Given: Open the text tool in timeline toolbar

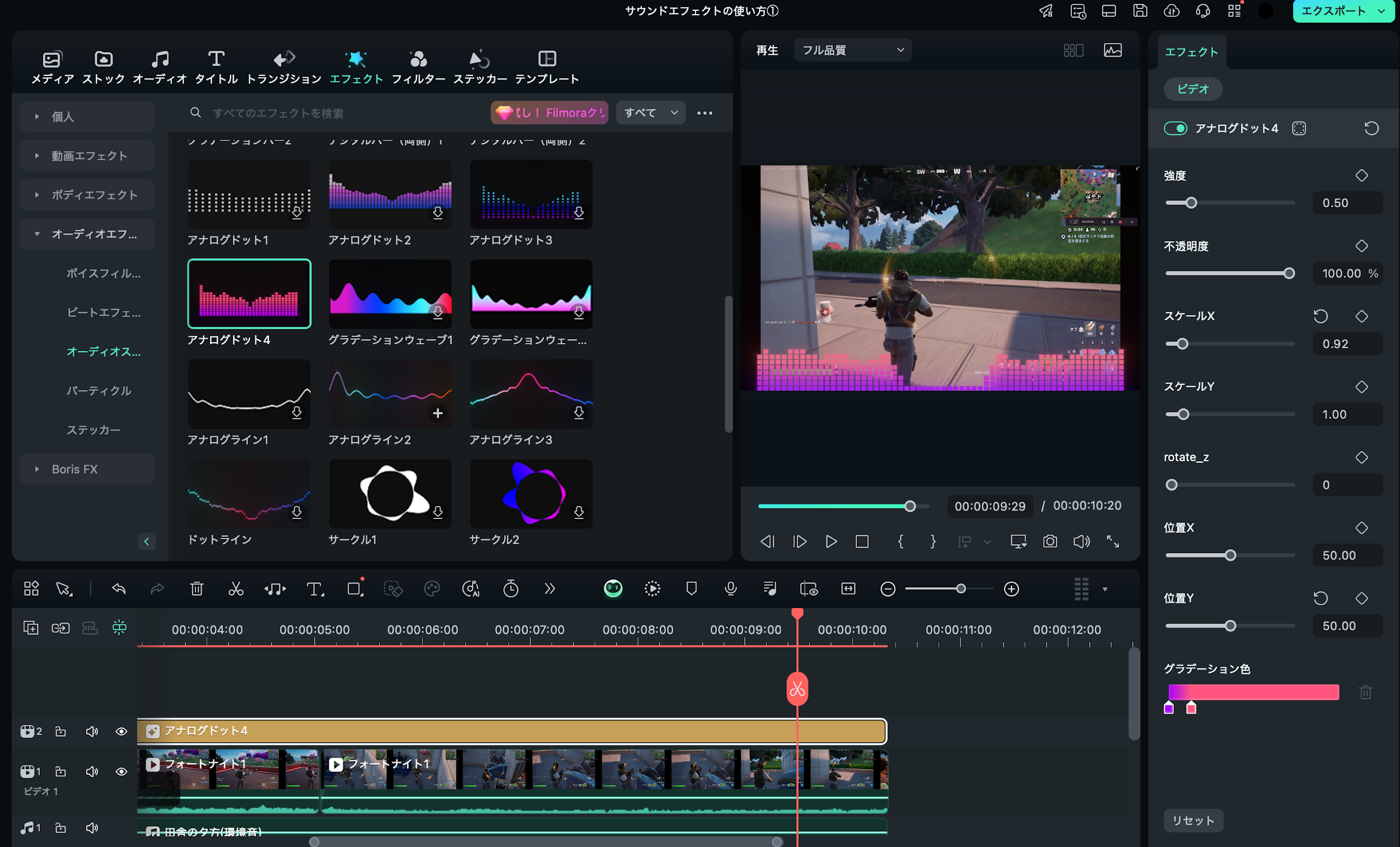Looking at the screenshot, I should point(315,589).
